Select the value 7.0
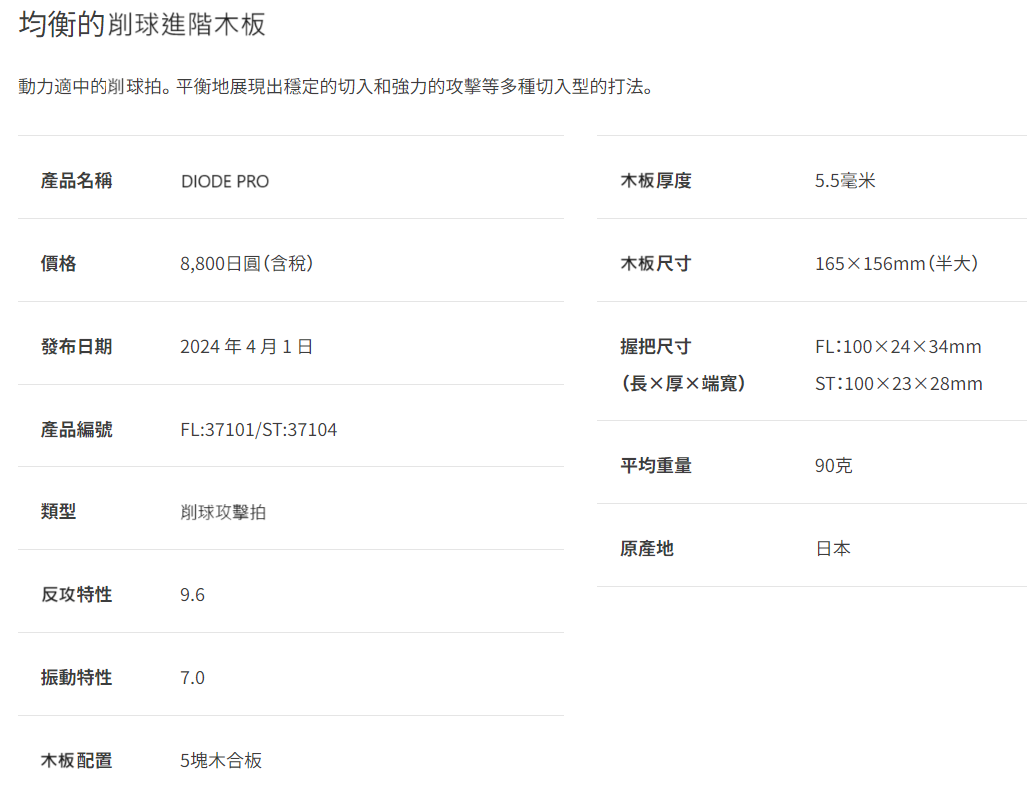 (x=192, y=677)
